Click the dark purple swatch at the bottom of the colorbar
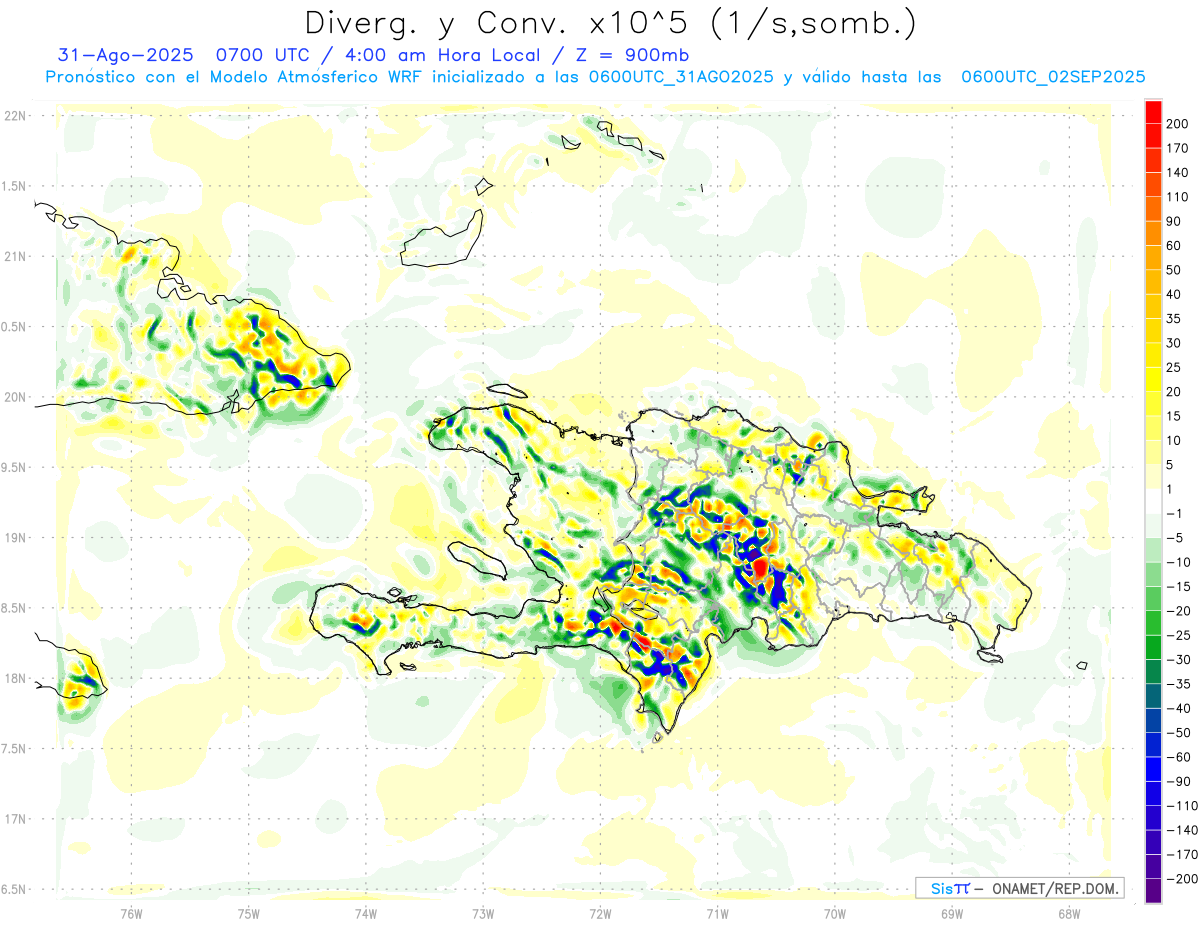 pyautogui.click(x=1154, y=890)
